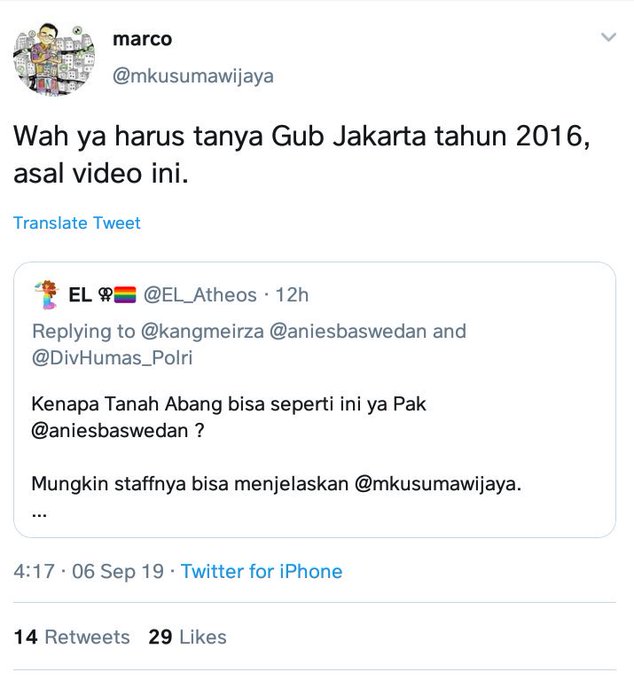Open @aniesbaswedan in the reply line
This screenshot has height=680, width=634.
(x=348, y=331)
